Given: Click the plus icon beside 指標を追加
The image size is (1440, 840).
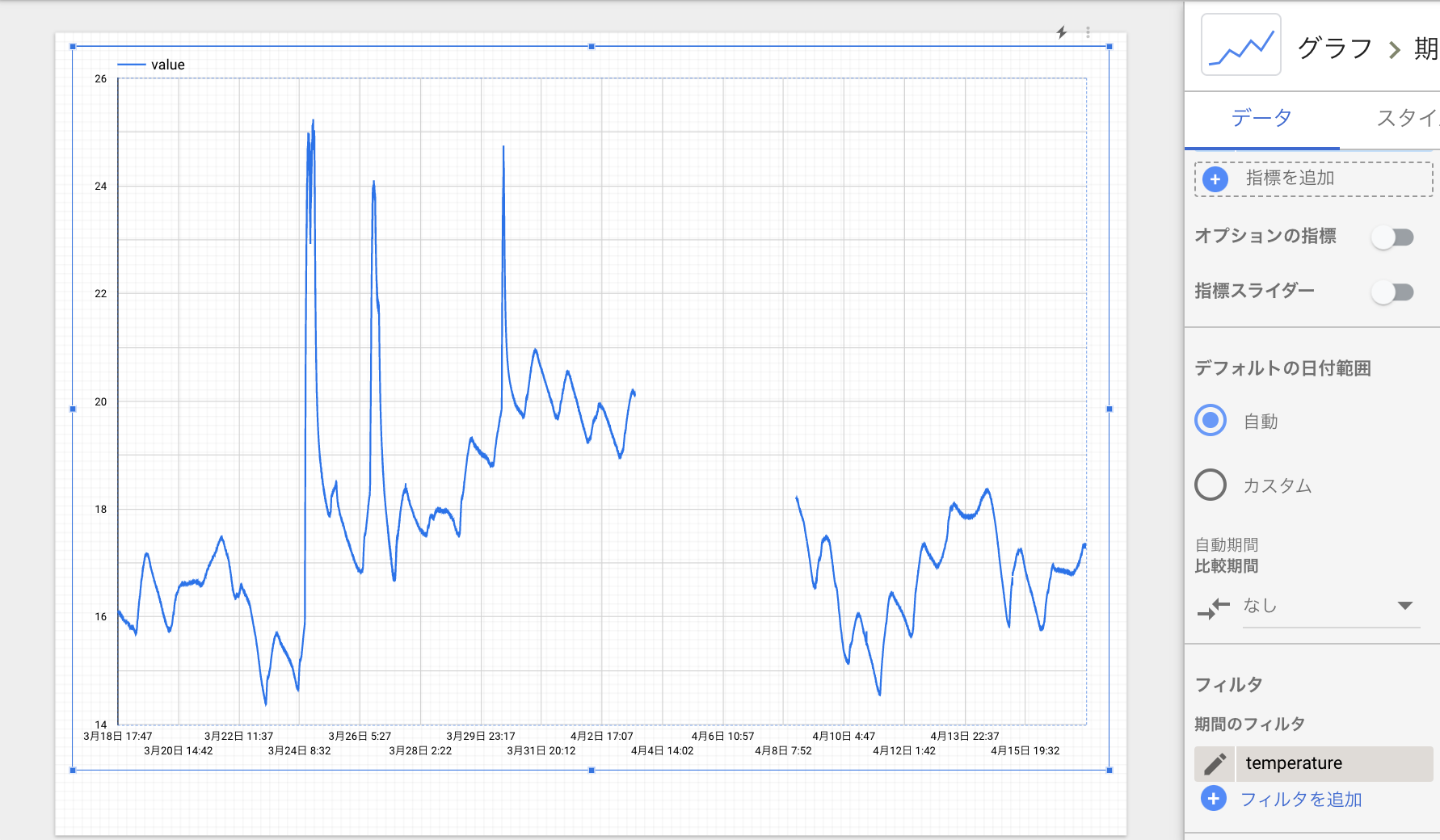Looking at the screenshot, I should (x=1215, y=179).
